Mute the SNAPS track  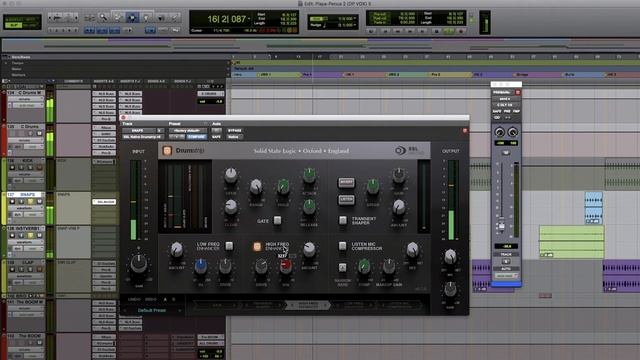(40, 201)
